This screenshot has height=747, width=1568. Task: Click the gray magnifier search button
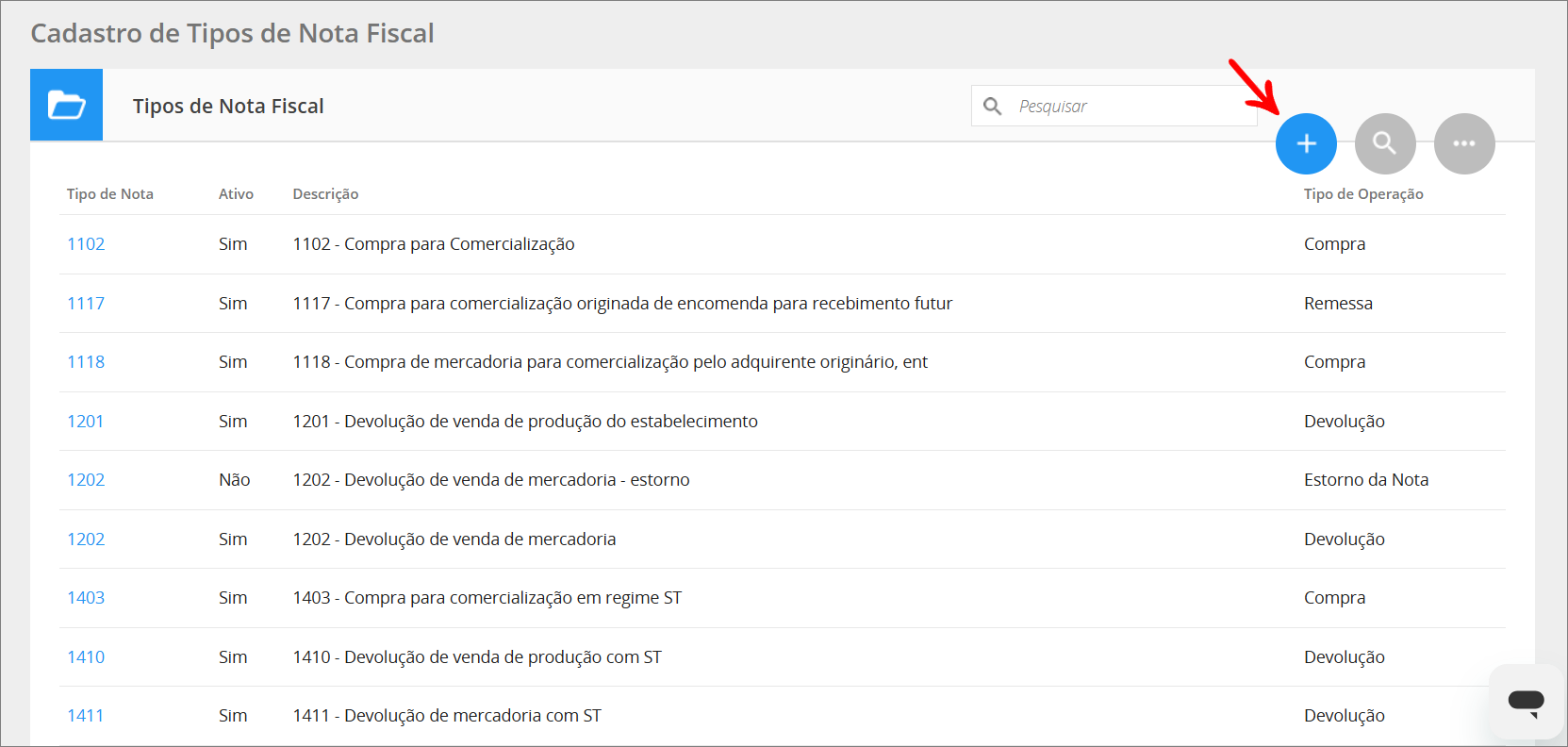1385,143
